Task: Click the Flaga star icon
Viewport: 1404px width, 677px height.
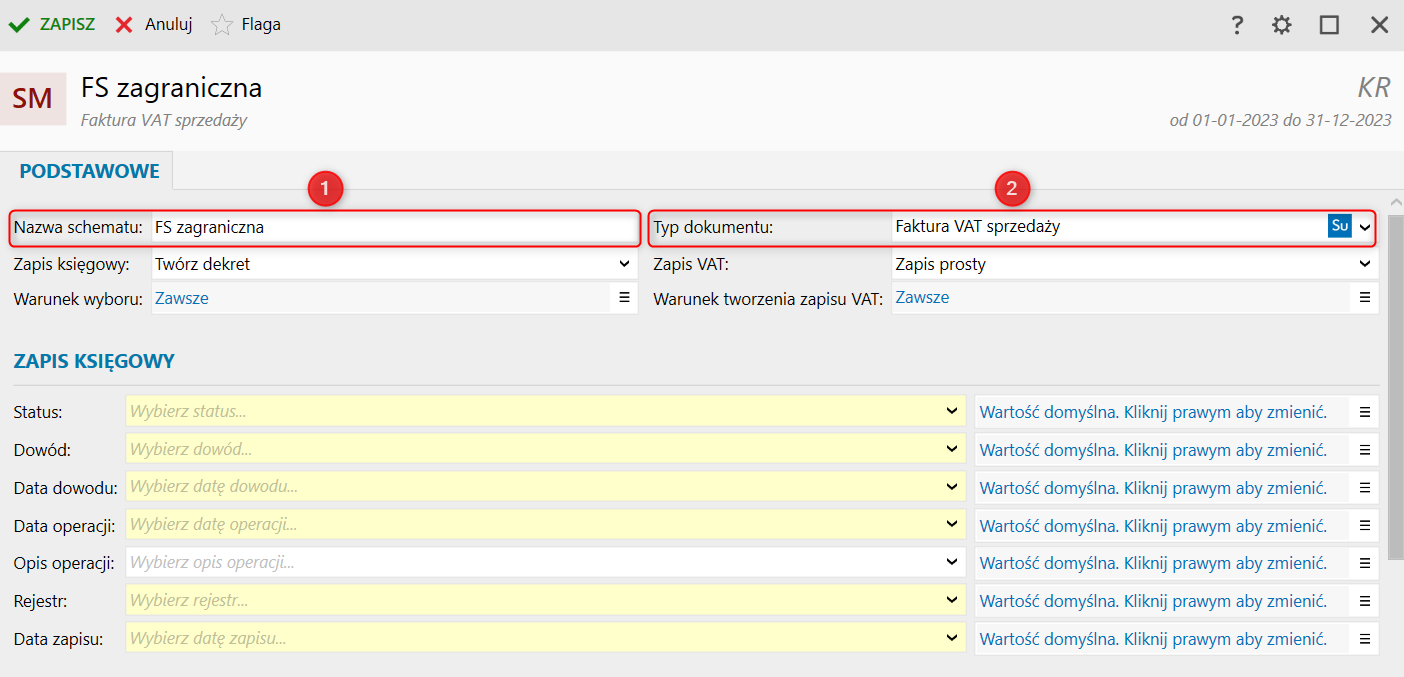Action: pyautogui.click(x=222, y=25)
